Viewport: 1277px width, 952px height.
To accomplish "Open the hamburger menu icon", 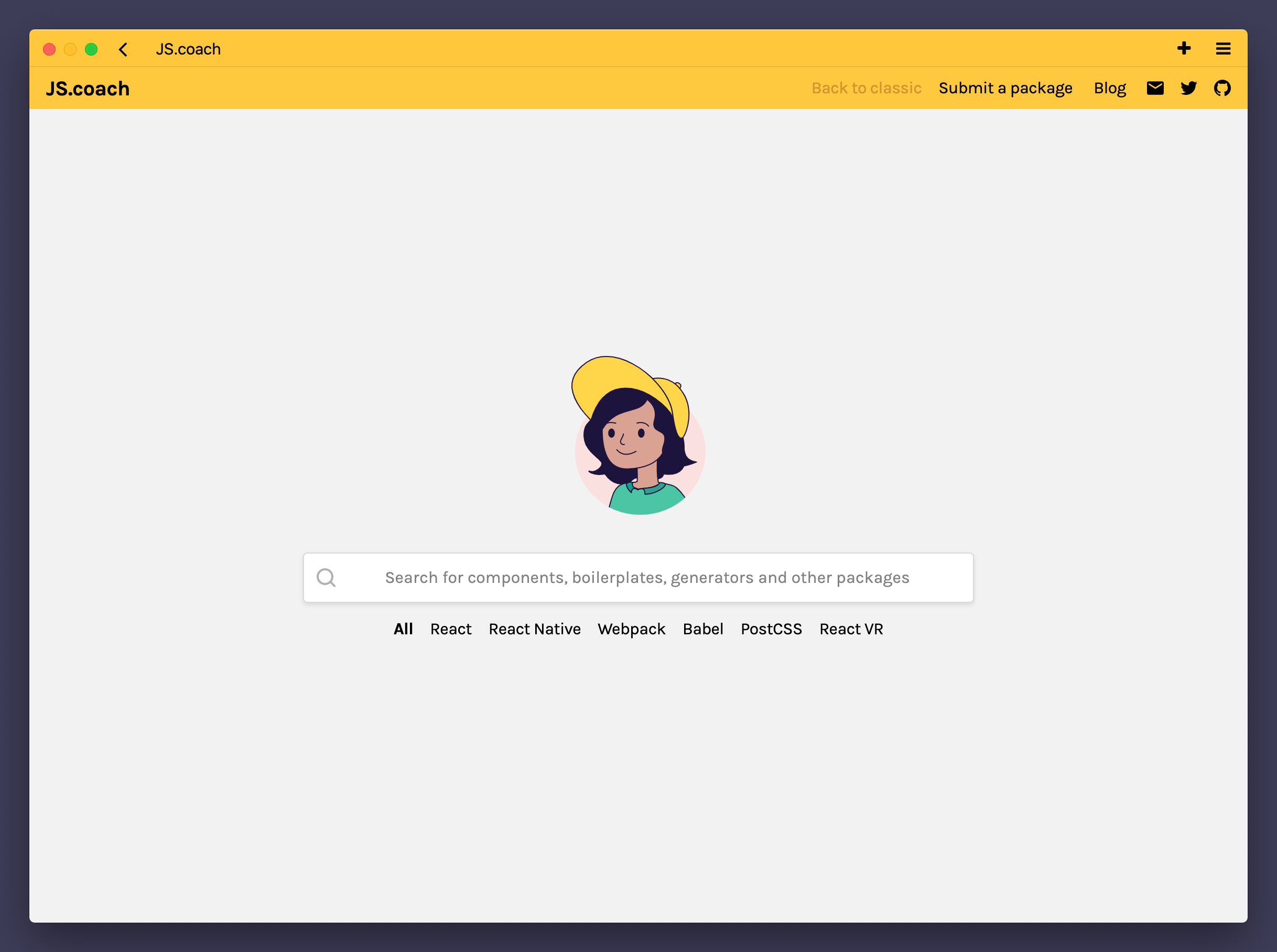I will pos(1223,48).
